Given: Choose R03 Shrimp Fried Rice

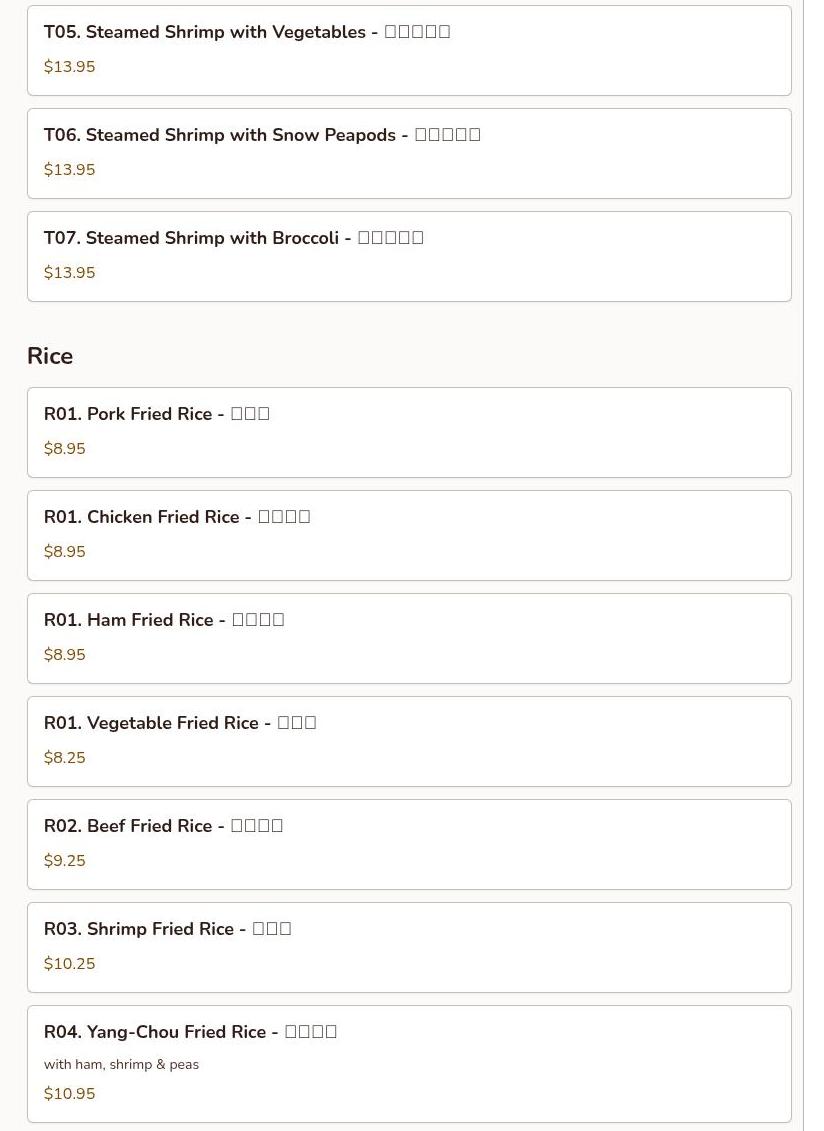Looking at the screenshot, I should pyautogui.click(x=409, y=949).
